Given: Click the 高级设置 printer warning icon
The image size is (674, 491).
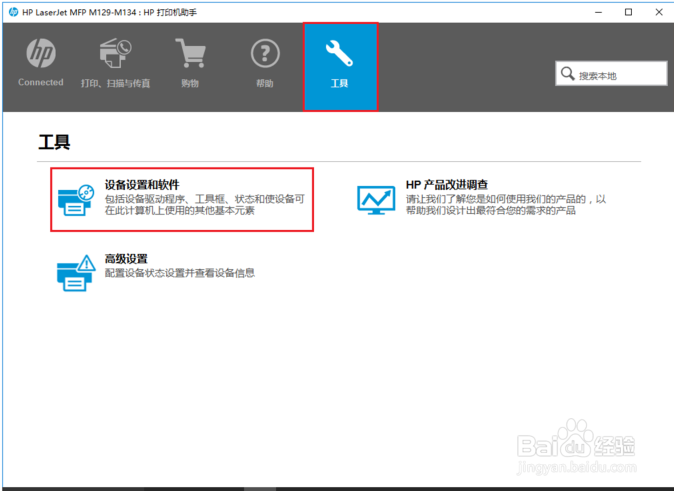Looking at the screenshot, I should tap(76, 273).
